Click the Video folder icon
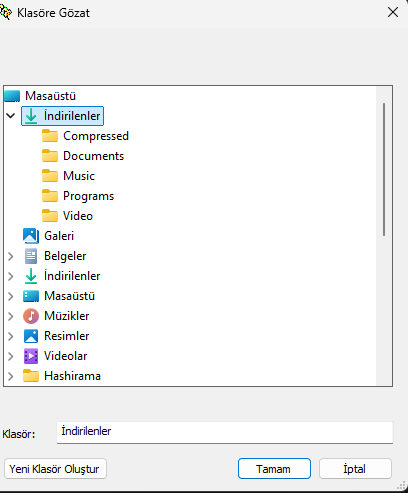This screenshot has width=408, height=493. pos(50,216)
